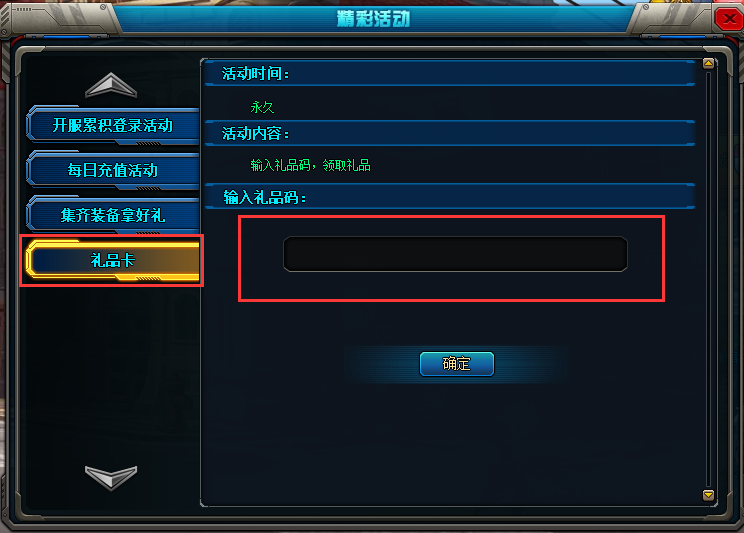
Task: Click the 精彩活动 window title
Action: tap(373, 19)
